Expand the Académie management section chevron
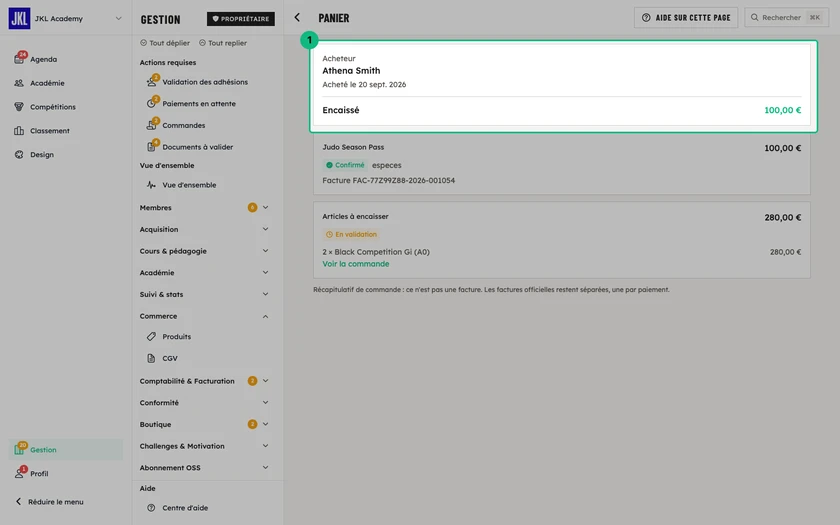 [265, 273]
